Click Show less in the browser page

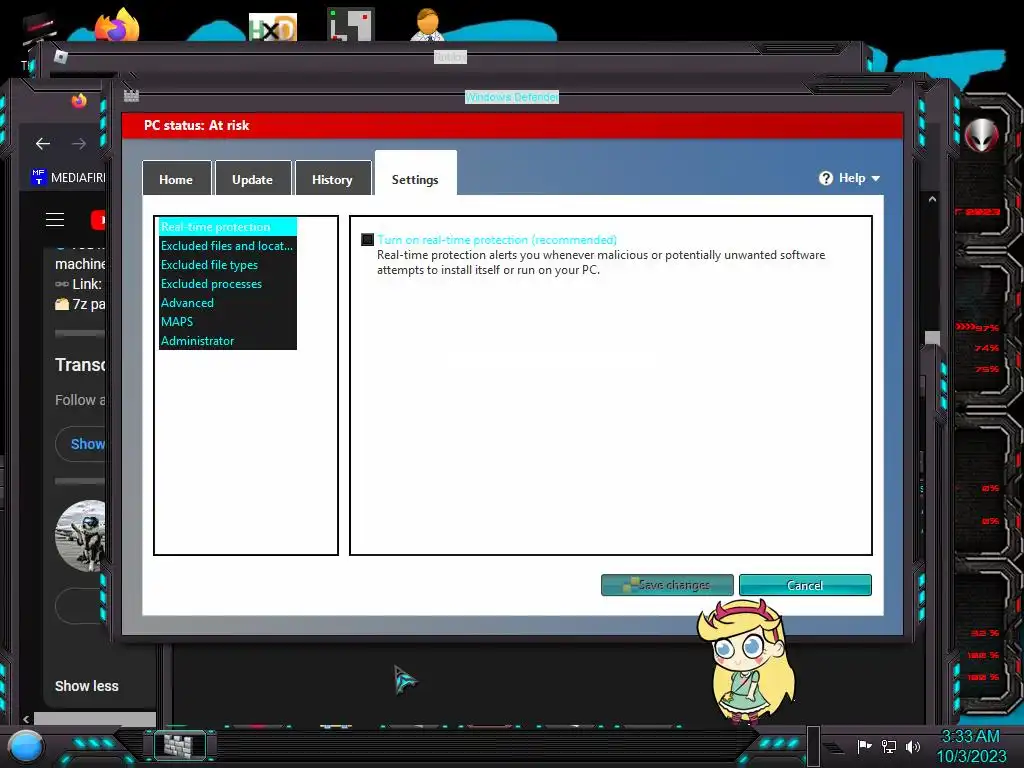pos(87,686)
